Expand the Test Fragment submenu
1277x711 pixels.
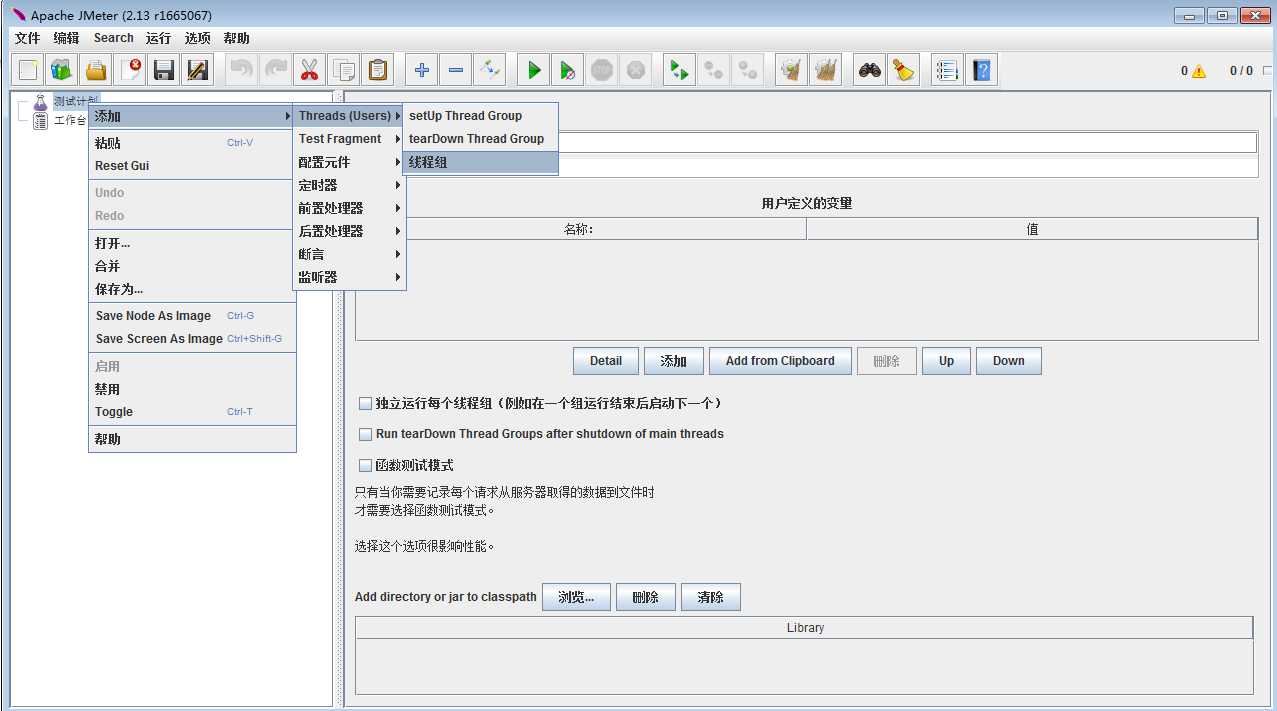(x=349, y=139)
